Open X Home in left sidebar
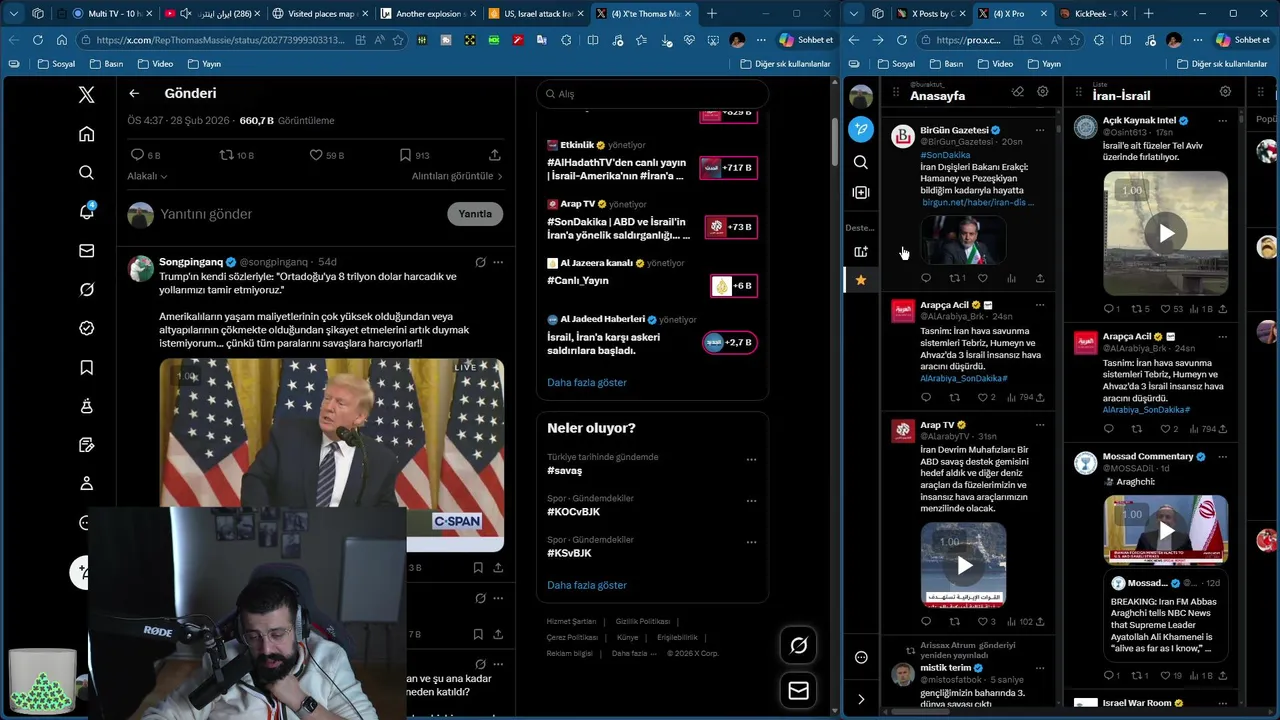Viewport: 1280px width, 720px height. (x=87, y=134)
